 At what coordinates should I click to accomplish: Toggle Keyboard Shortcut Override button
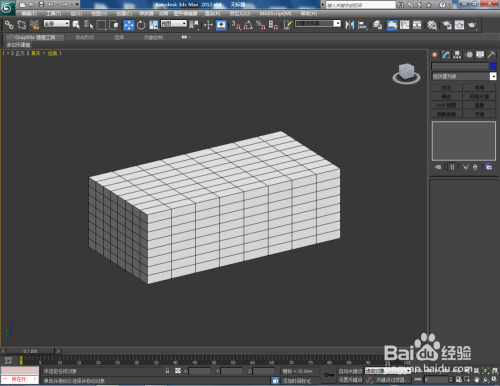221,25
